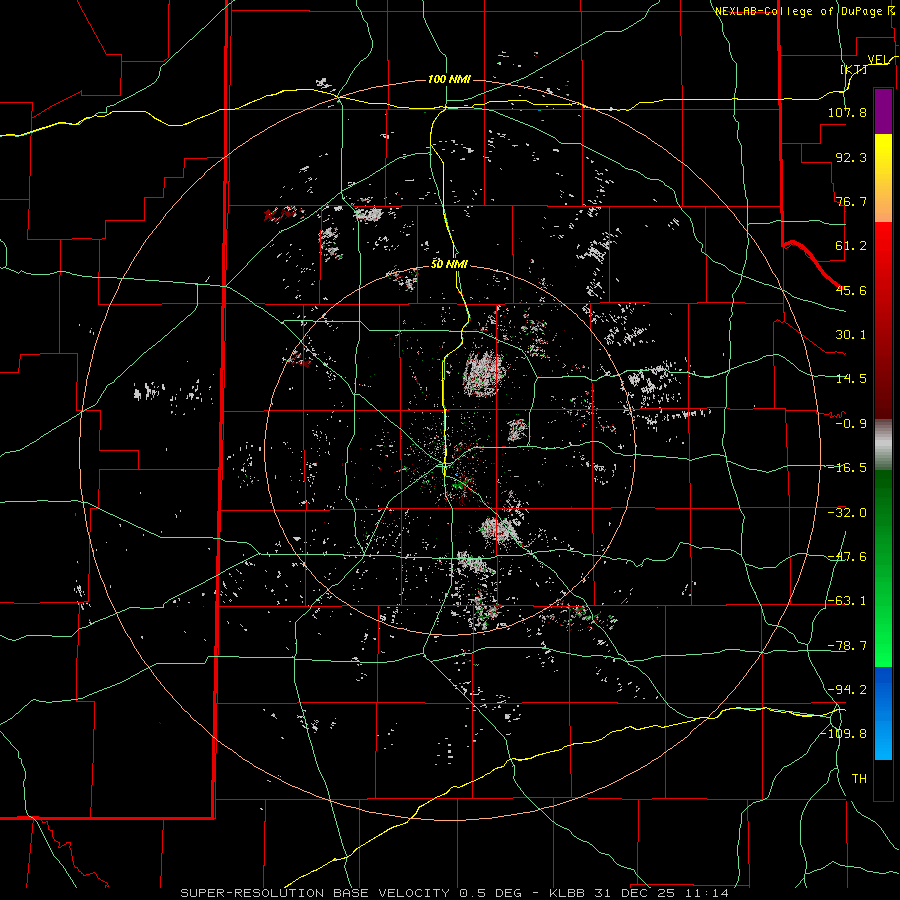Click the "[KT]" units label

coord(854,69)
